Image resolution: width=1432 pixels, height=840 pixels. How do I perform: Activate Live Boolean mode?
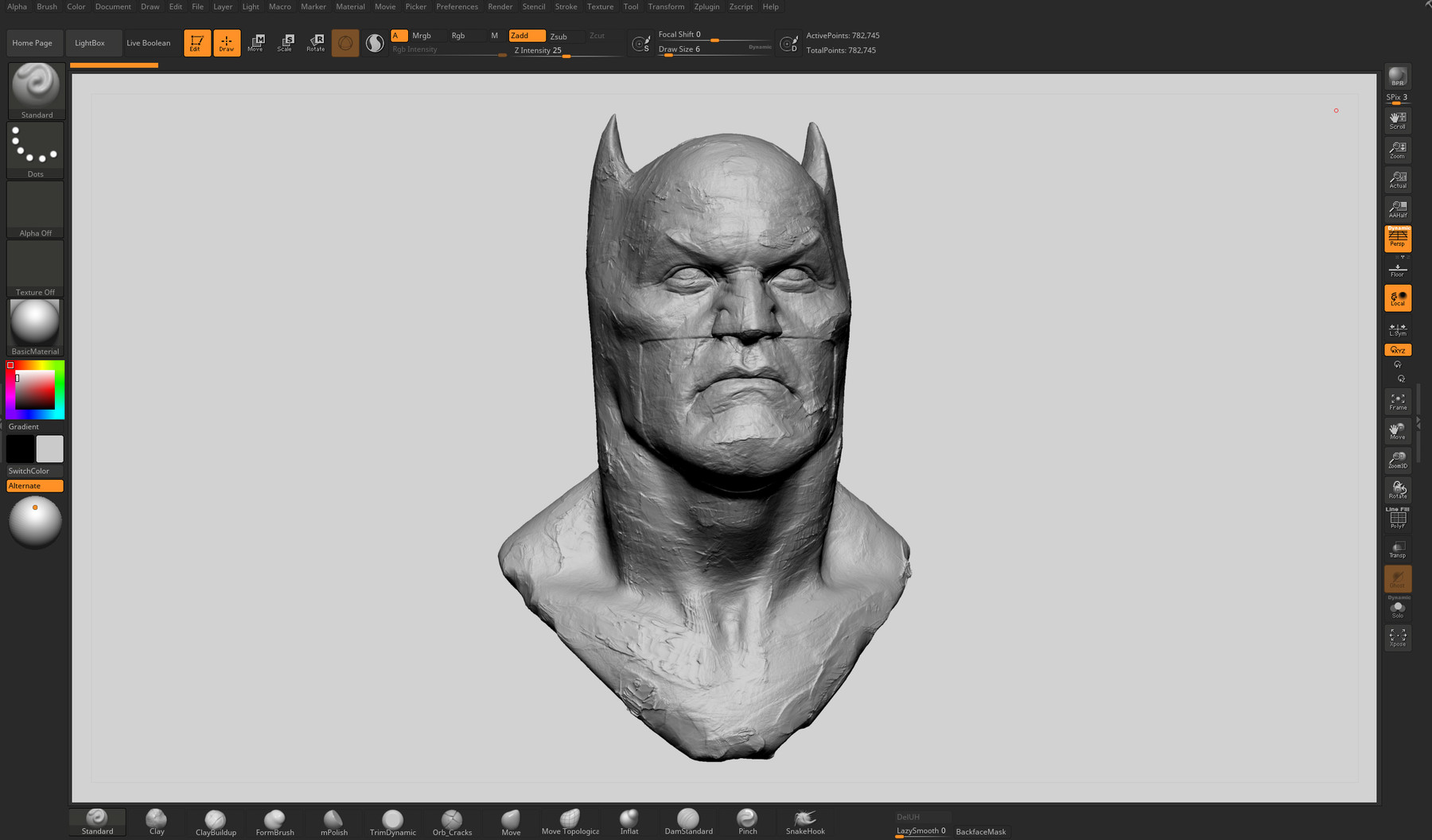[x=149, y=42]
